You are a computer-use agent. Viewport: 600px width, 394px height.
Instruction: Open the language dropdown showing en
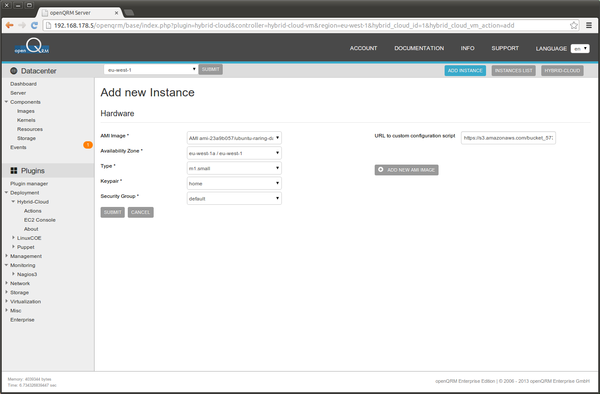tap(580, 49)
